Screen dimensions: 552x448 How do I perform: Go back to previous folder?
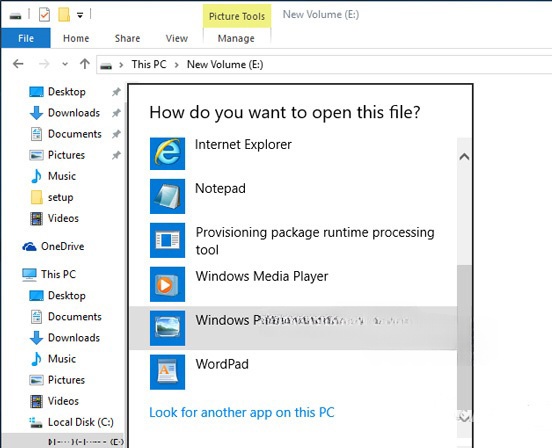point(18,64)
